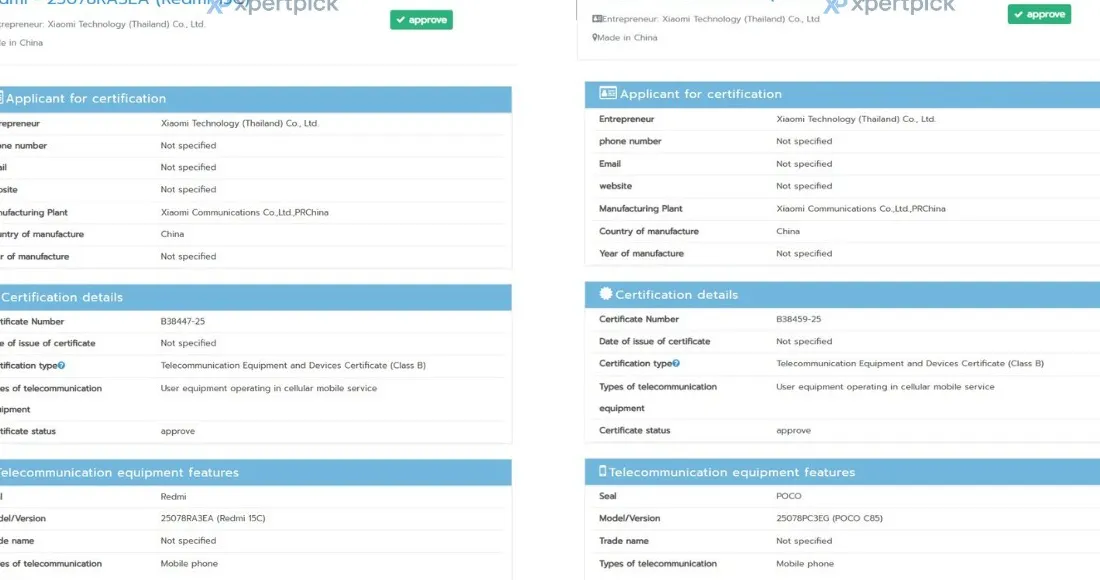Select the Telecommunication equipment features header on Redmi page
The image size is (1100, 580).
tap(255, 473)
